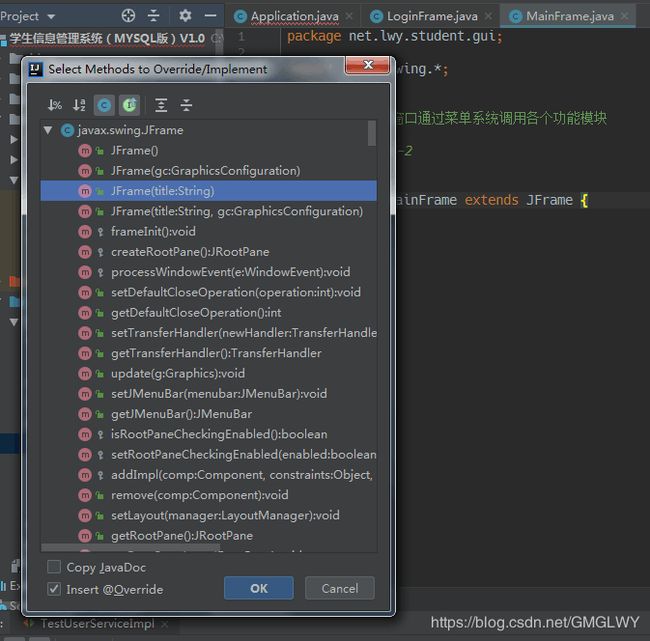Enable Copy JavaDoc checkbox
The width and height of the screenshot is (650, 641).
point(54,567)
